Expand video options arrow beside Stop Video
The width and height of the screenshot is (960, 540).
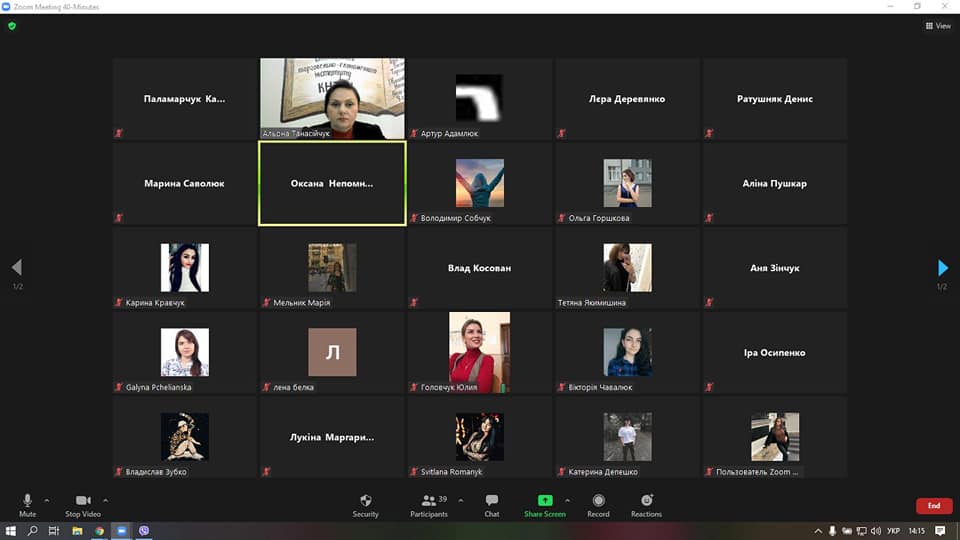[106, 500]
